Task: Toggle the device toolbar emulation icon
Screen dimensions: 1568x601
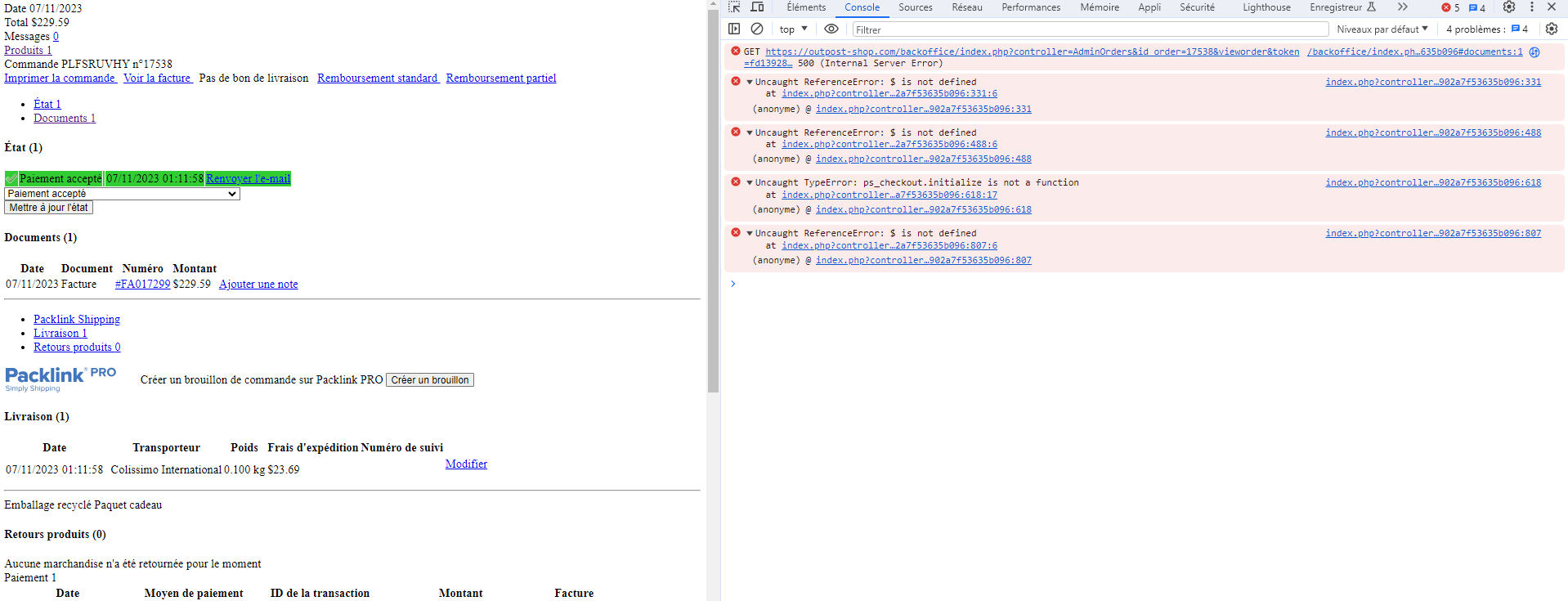Action: click(x=758, y=7)
